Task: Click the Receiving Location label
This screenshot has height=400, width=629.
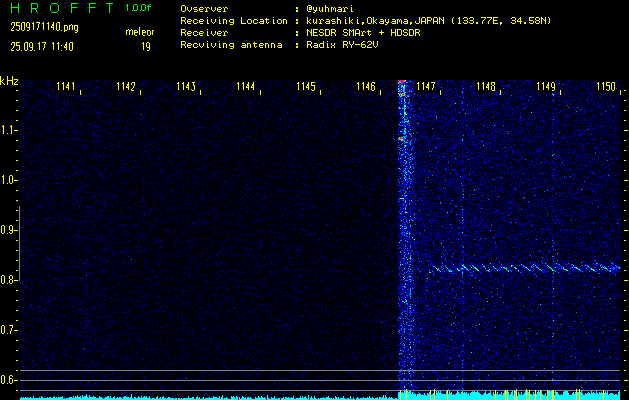Action: [234, 21]
